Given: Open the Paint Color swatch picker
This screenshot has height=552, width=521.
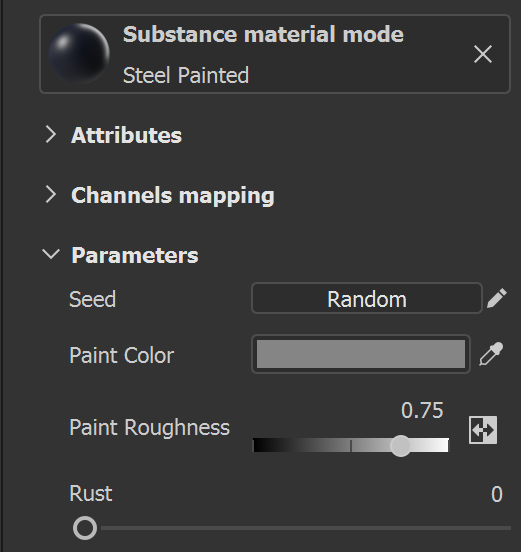Looking at the screenshot, I should click(361, 354).
